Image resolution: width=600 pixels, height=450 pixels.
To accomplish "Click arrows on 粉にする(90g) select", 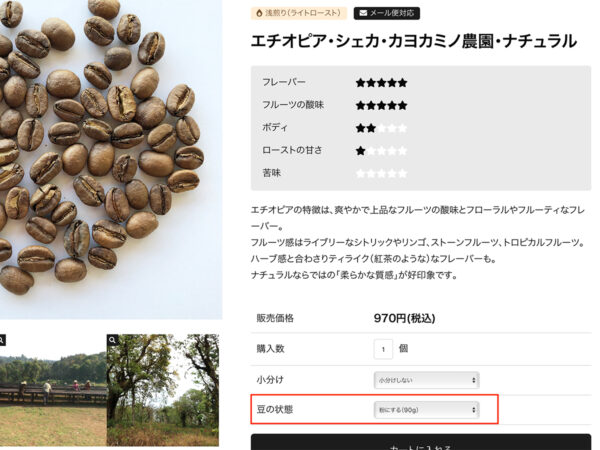I will (x=474, y=410).
